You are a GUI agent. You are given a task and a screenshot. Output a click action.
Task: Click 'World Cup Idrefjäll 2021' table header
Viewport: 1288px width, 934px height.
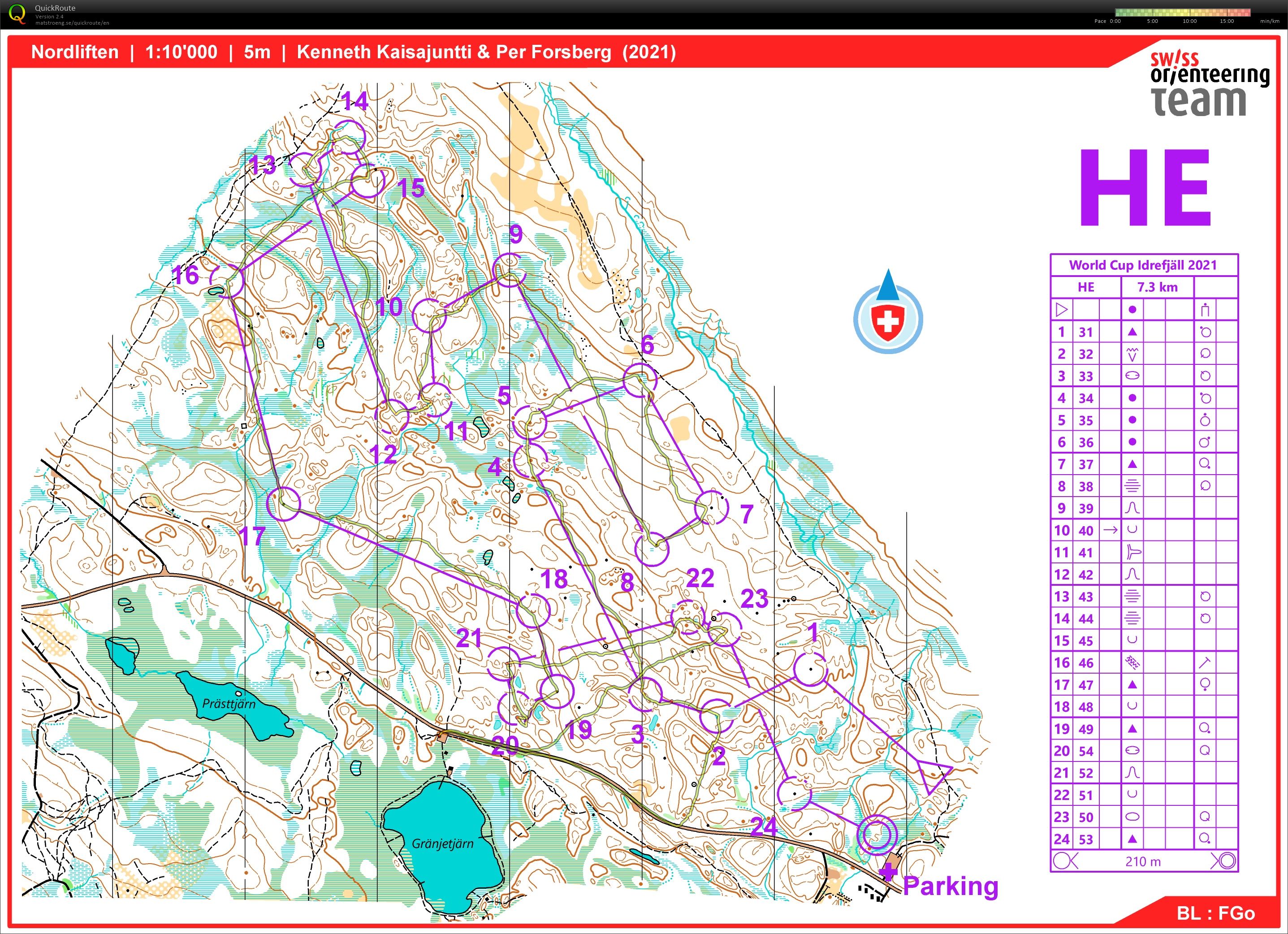tap(1143, 265)
